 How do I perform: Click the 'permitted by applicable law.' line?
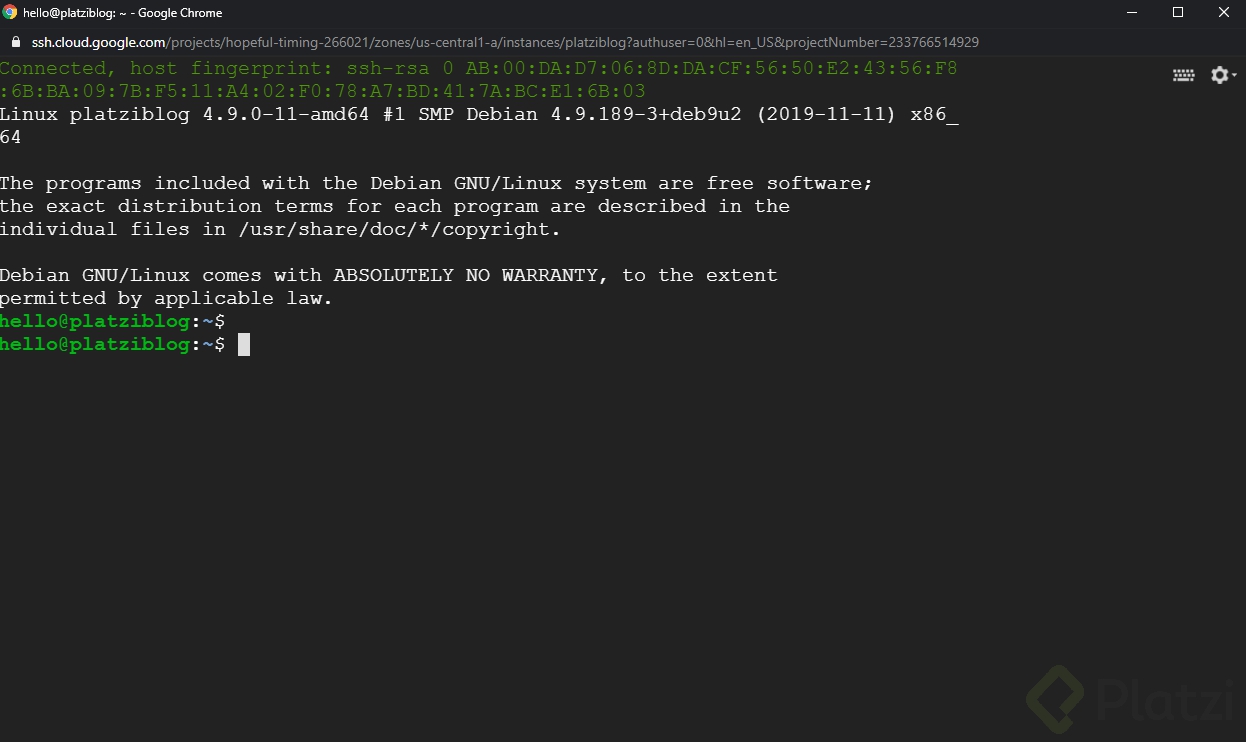pyautogui.click(x=166, y=299)
